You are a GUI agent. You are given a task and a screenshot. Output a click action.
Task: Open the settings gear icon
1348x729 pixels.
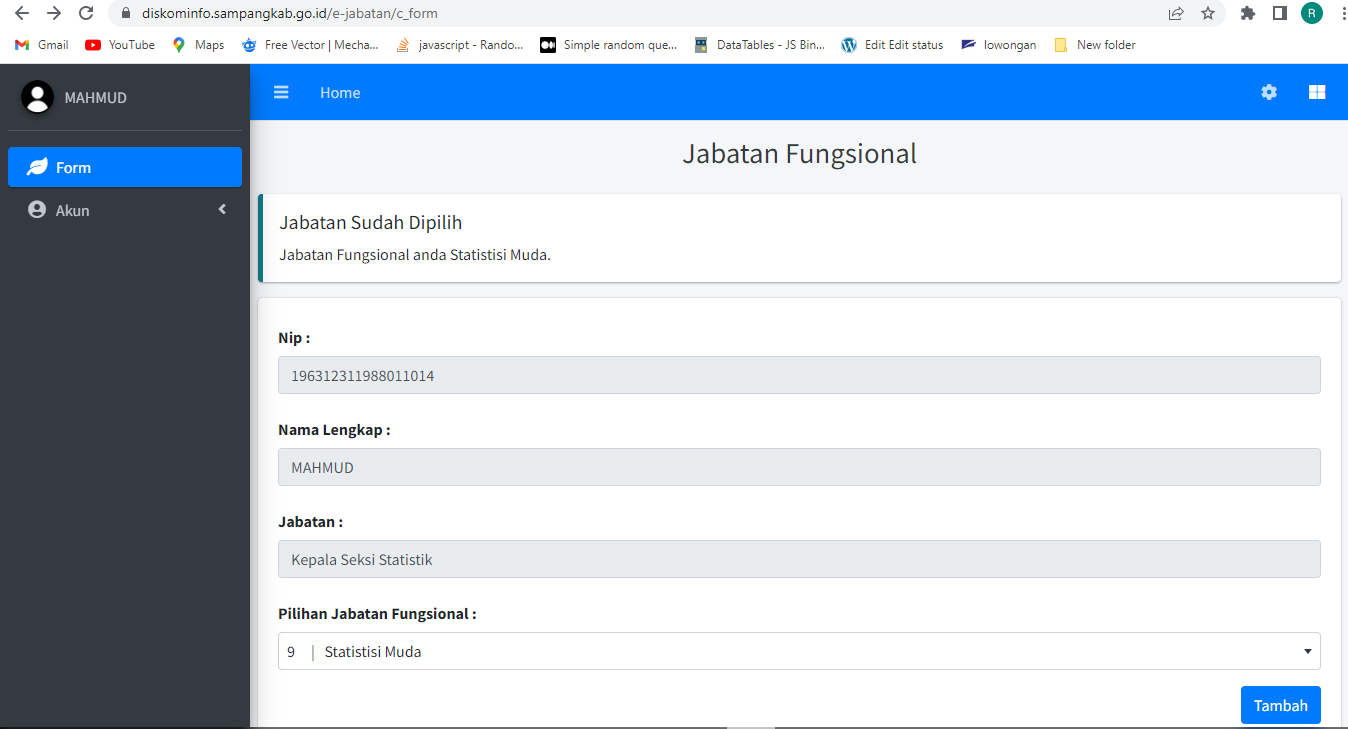(1269, 92)
